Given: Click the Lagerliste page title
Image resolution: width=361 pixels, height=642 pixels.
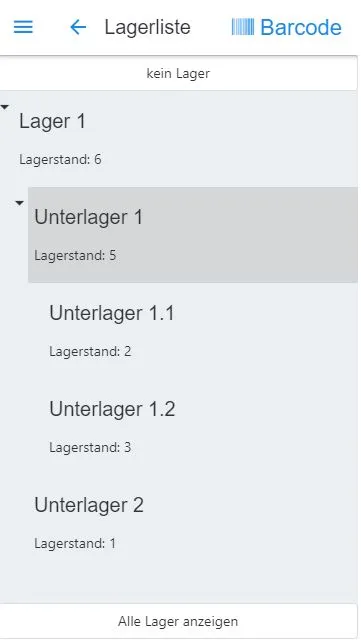Looking at the screenshot, I should pos(147,27).
